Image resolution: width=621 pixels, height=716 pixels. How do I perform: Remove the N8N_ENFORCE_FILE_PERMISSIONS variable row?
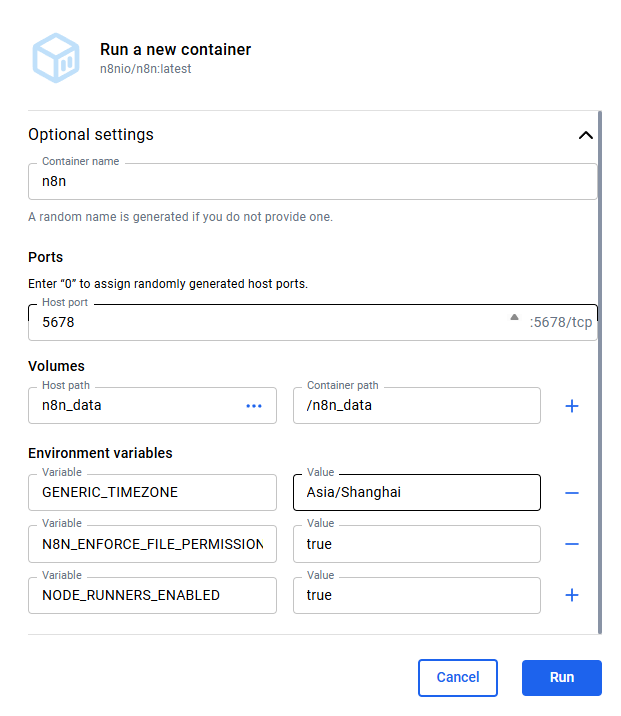(572, 544)
